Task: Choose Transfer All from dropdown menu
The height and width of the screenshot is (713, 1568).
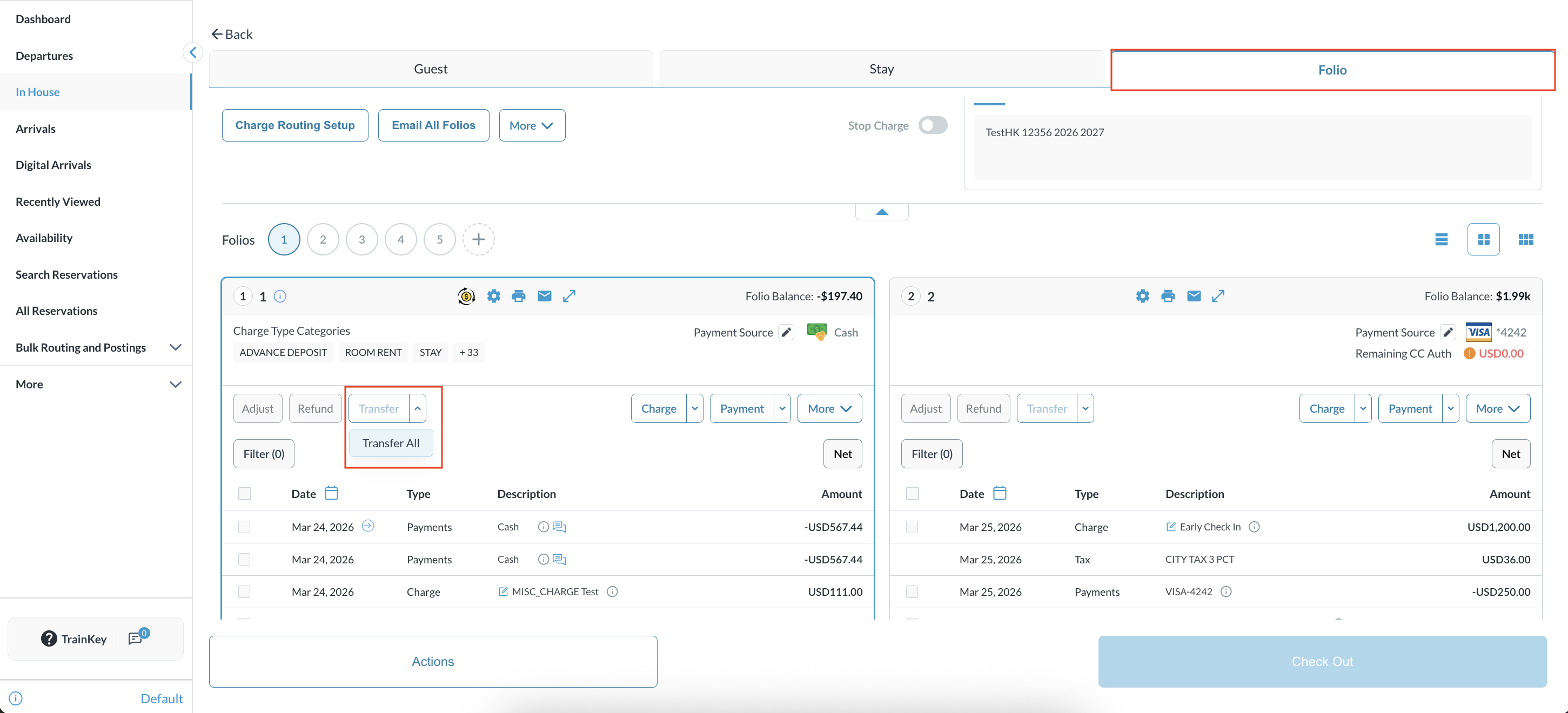Action: pyautogui.click(x=391, y=443)
